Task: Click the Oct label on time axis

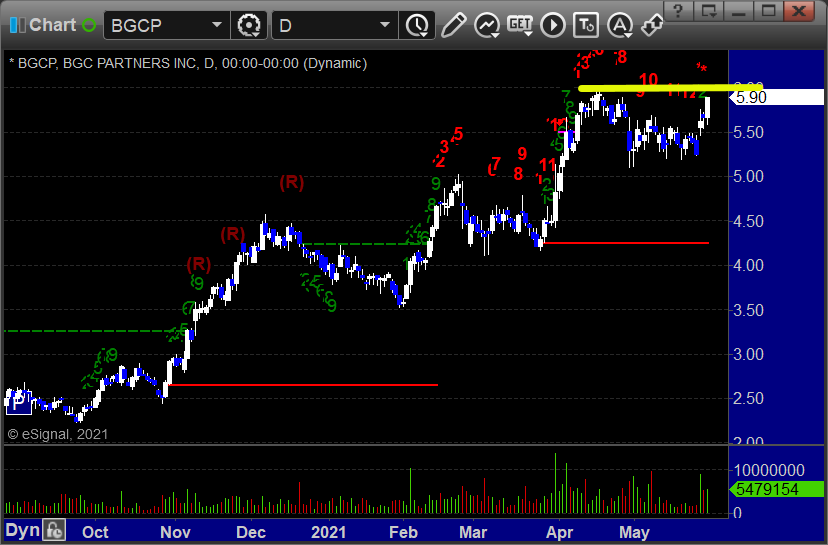Action: [95, 532]
